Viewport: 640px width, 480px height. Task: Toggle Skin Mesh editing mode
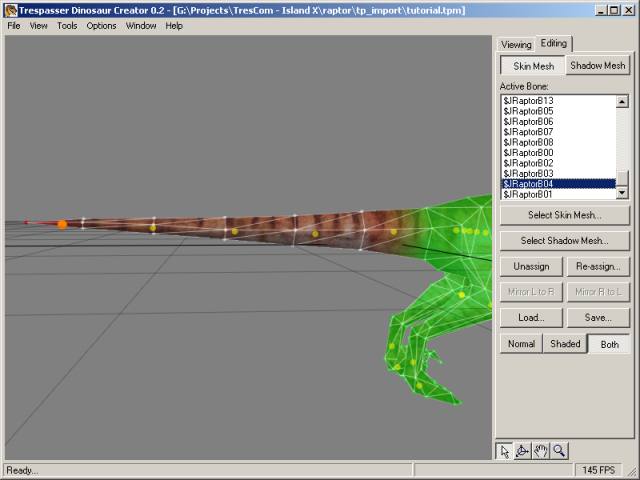tap(532, 66)
